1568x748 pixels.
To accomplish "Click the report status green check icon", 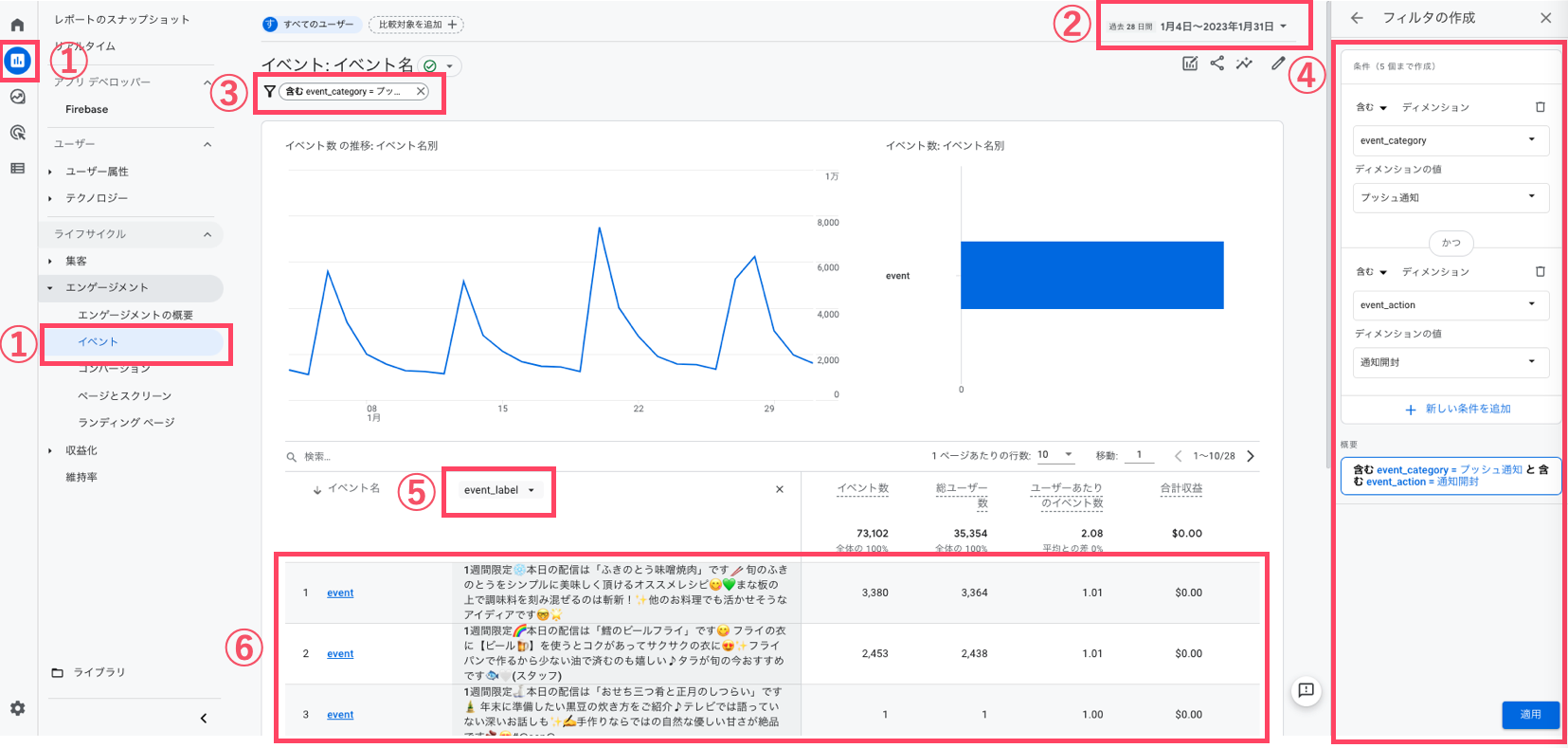I will (x=430, y=66).
